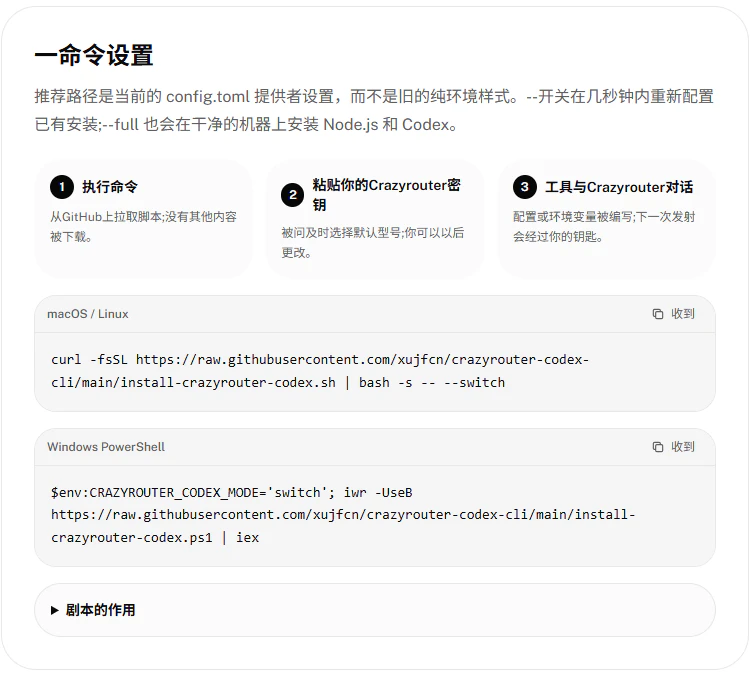Click 粘贴你的Crazyrouter密钥 step title
Viewport: 750px width, 675px height.
[x=386, y=195]
